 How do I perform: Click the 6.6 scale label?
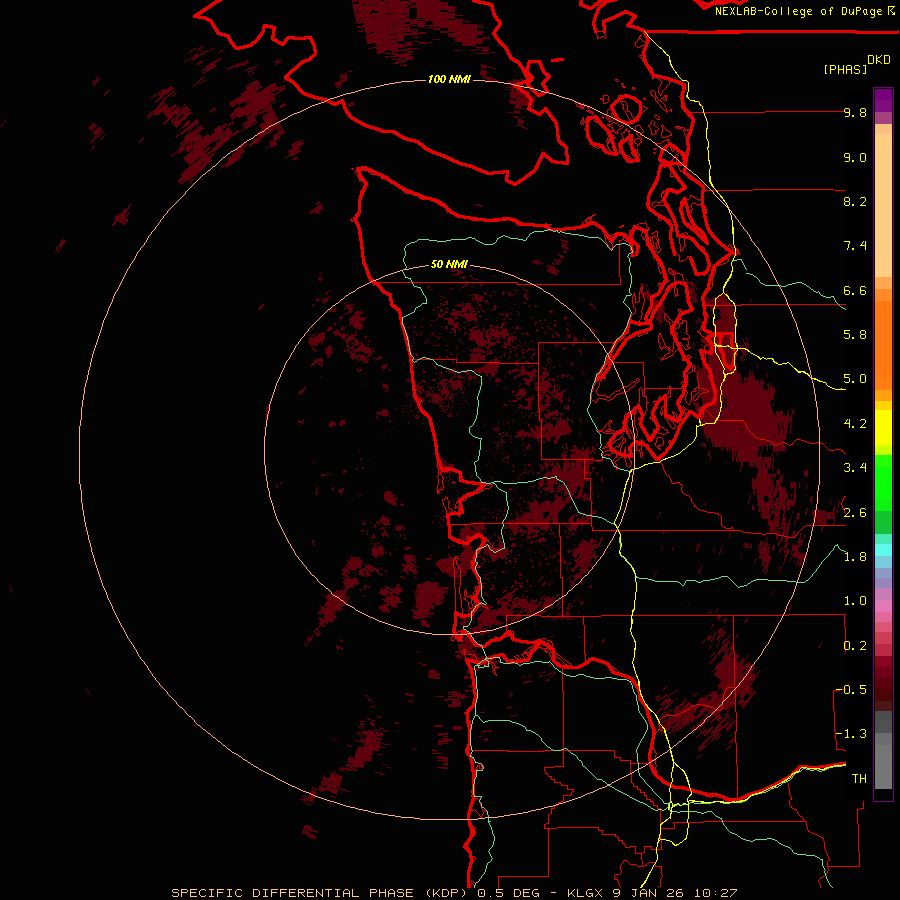tap(855, 290)
